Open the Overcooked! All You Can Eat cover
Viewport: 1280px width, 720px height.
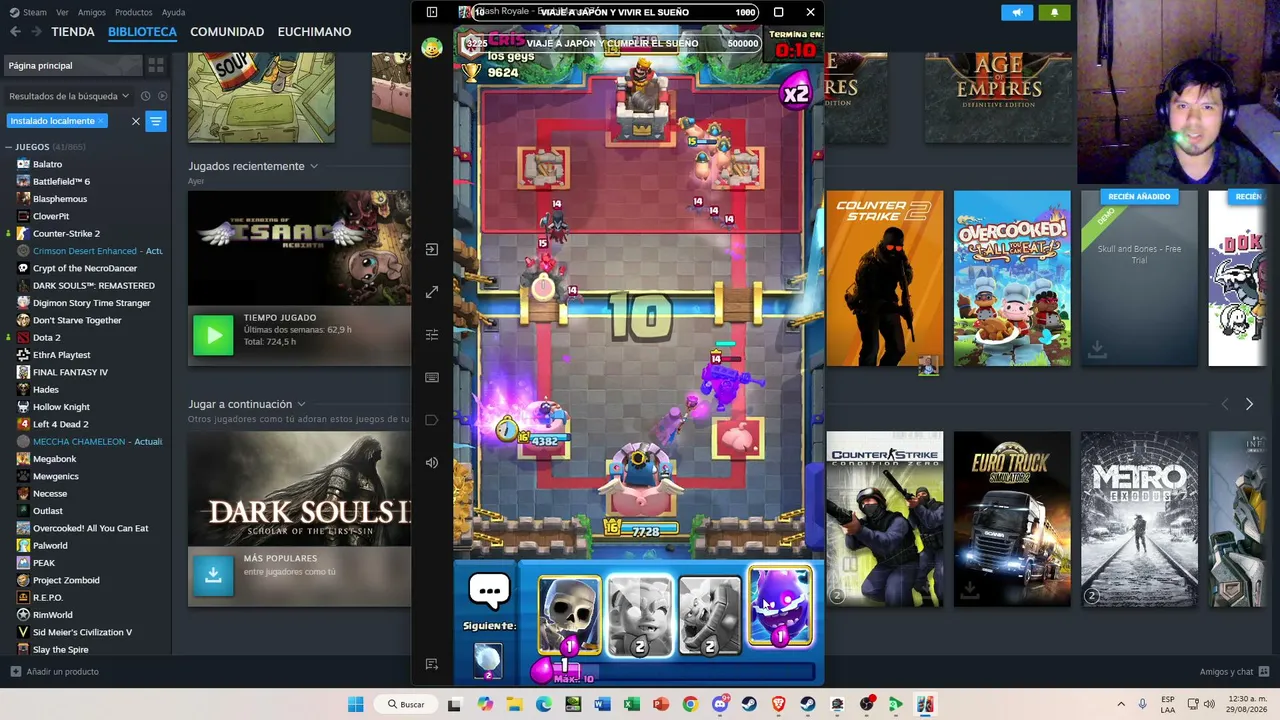[x=1012, y=278]
